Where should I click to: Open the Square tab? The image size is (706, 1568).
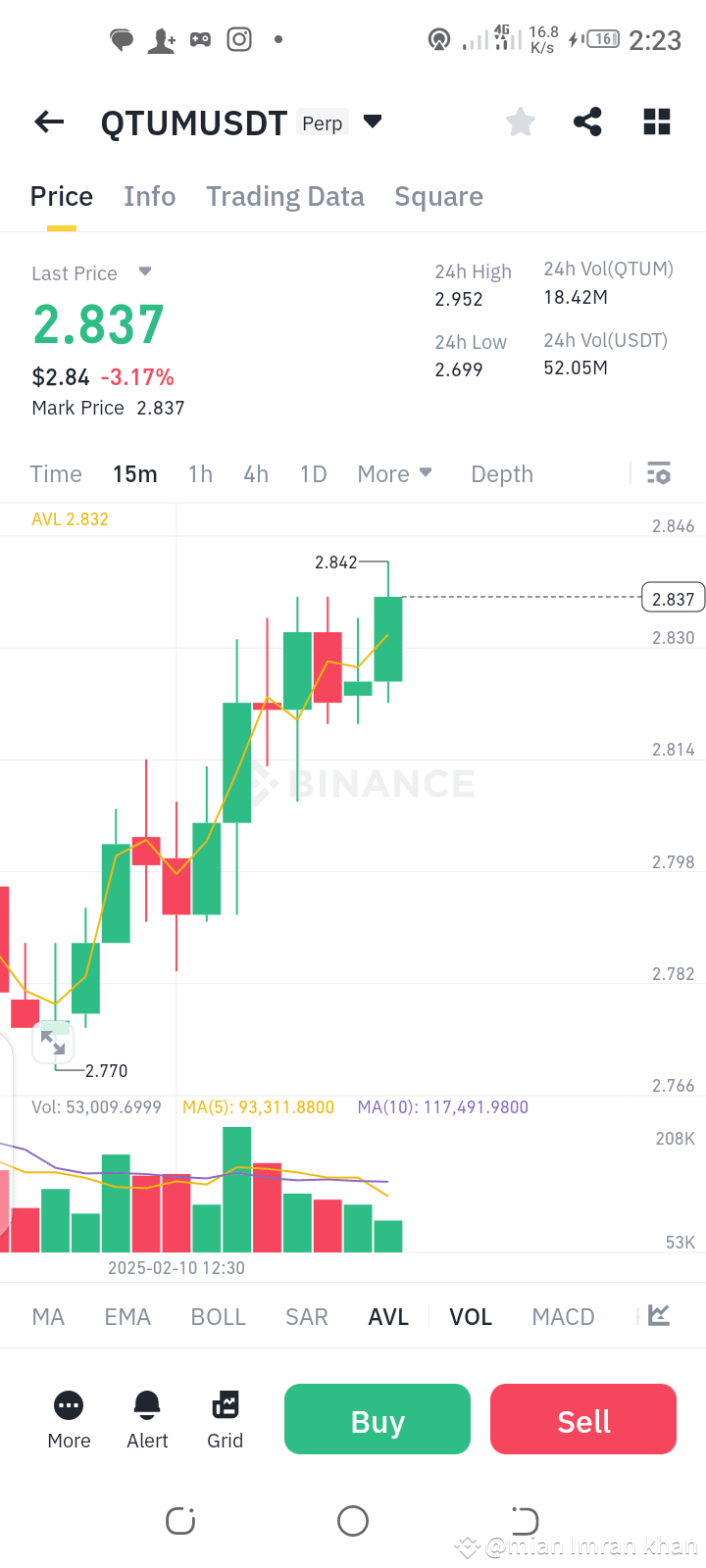438,196
